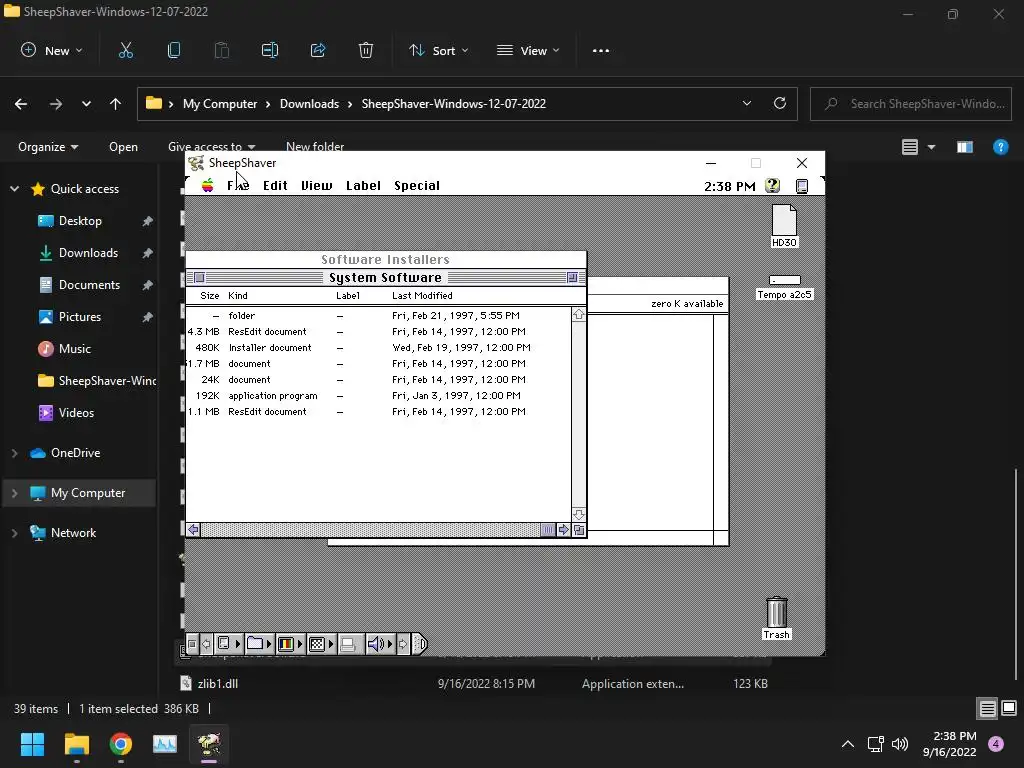
Task: Select the 'Installer document' row
Action: pos(378,347)
